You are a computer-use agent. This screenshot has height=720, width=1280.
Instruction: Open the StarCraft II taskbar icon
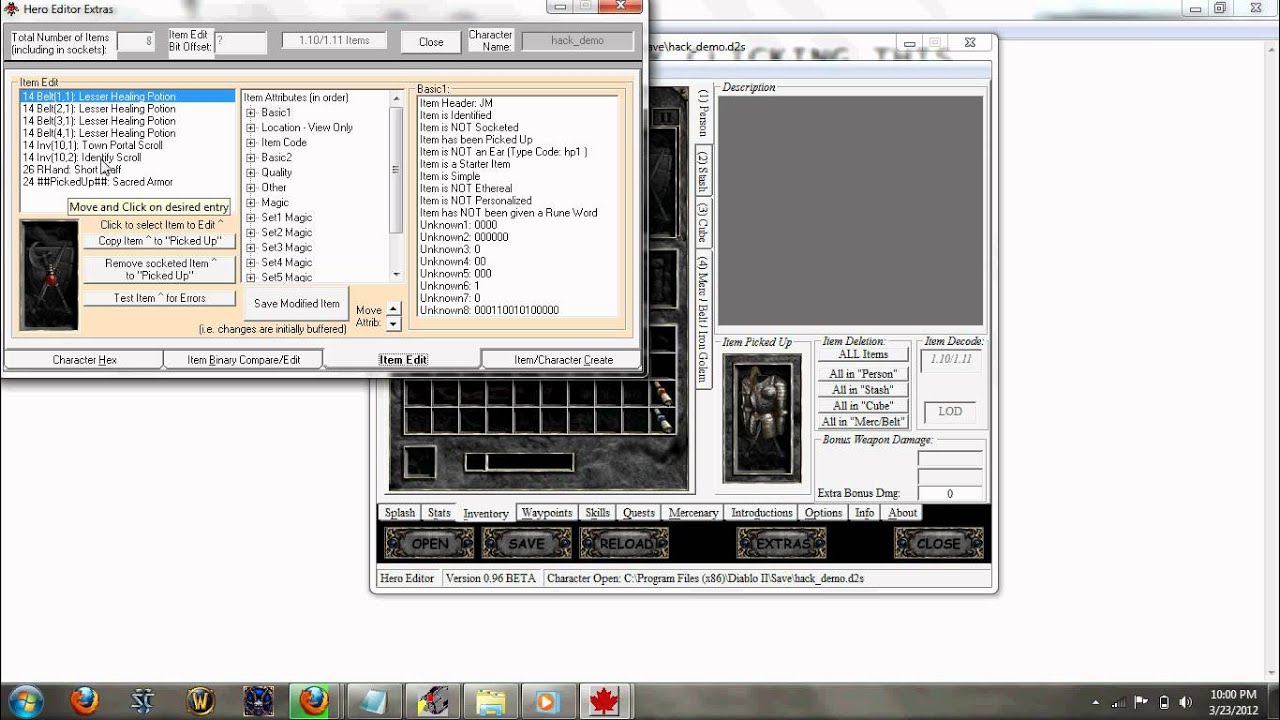143,701
